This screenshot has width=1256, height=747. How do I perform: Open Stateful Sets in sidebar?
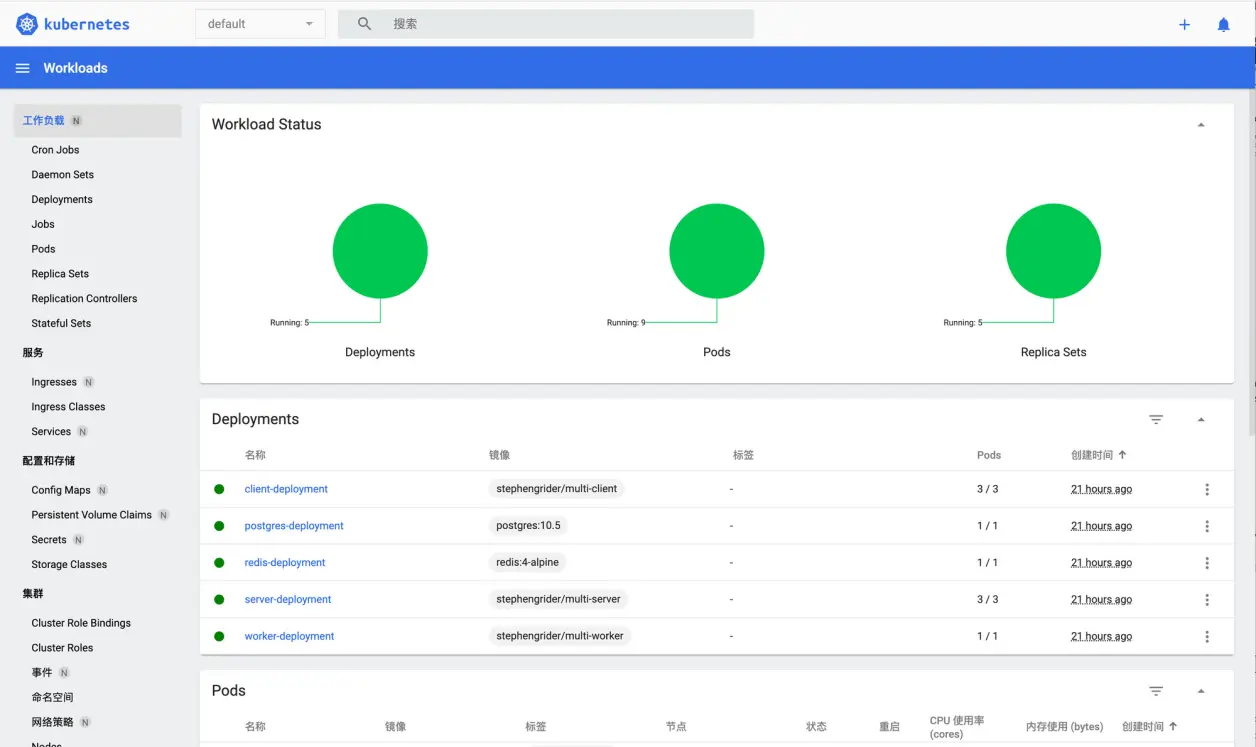pos(61,324)
